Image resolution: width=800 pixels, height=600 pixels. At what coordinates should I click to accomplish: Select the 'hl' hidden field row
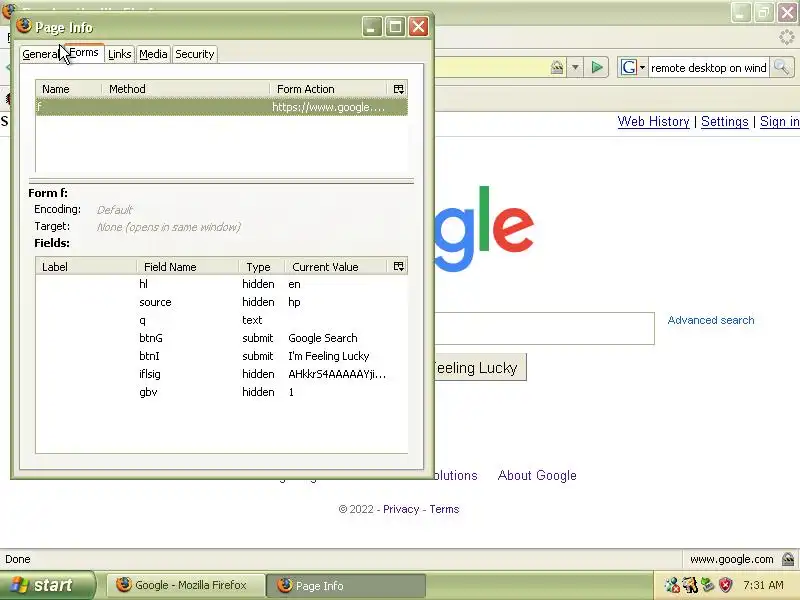(x=221, y=284)
